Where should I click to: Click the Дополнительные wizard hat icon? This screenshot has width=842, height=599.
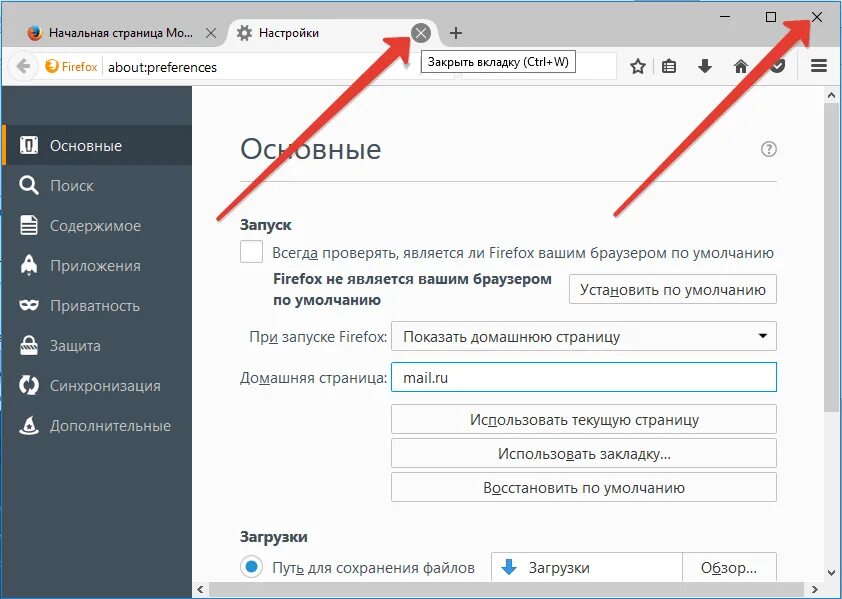point(28,425)
